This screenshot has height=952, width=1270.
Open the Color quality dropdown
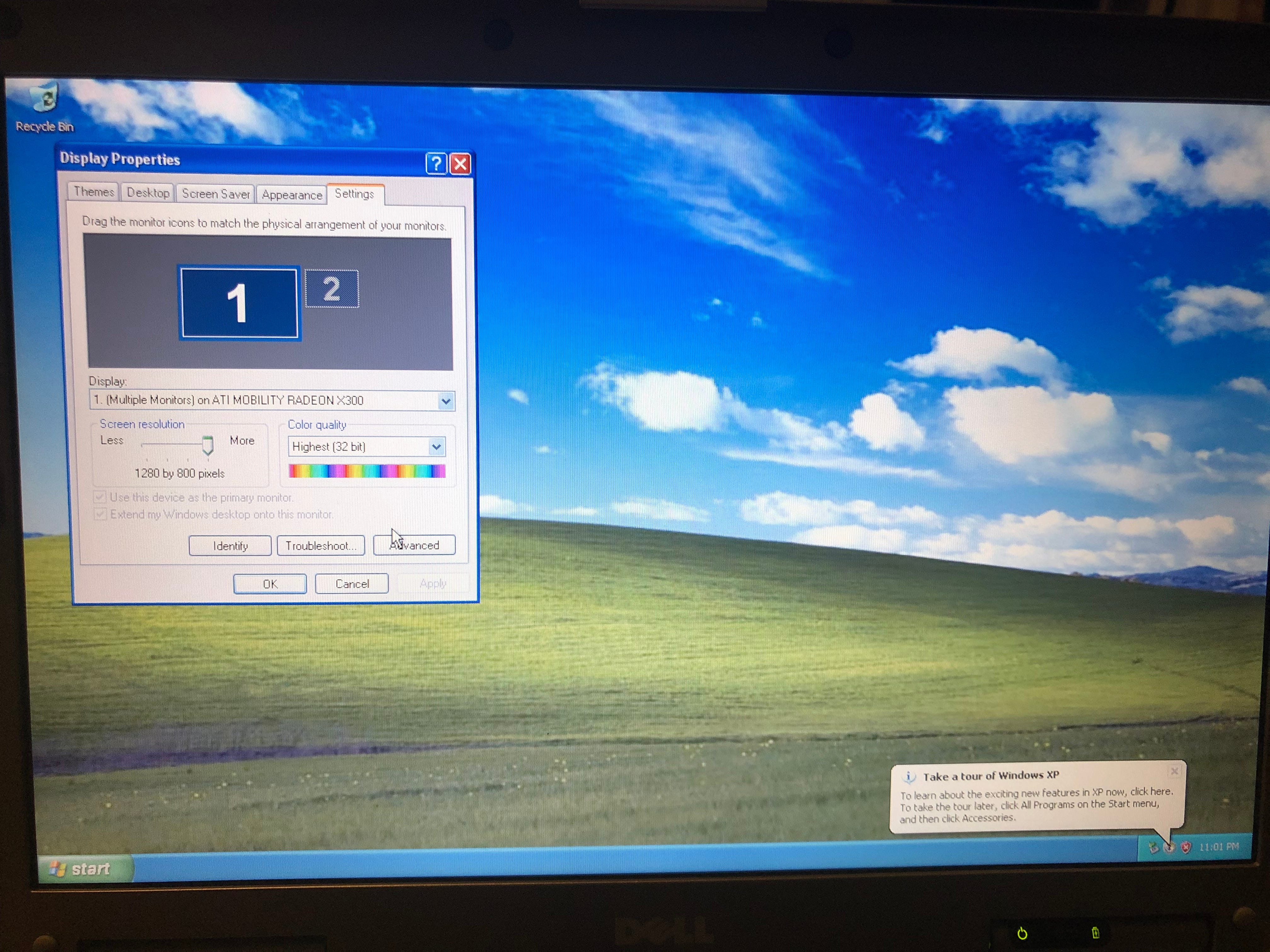click(x=436, y=446)
